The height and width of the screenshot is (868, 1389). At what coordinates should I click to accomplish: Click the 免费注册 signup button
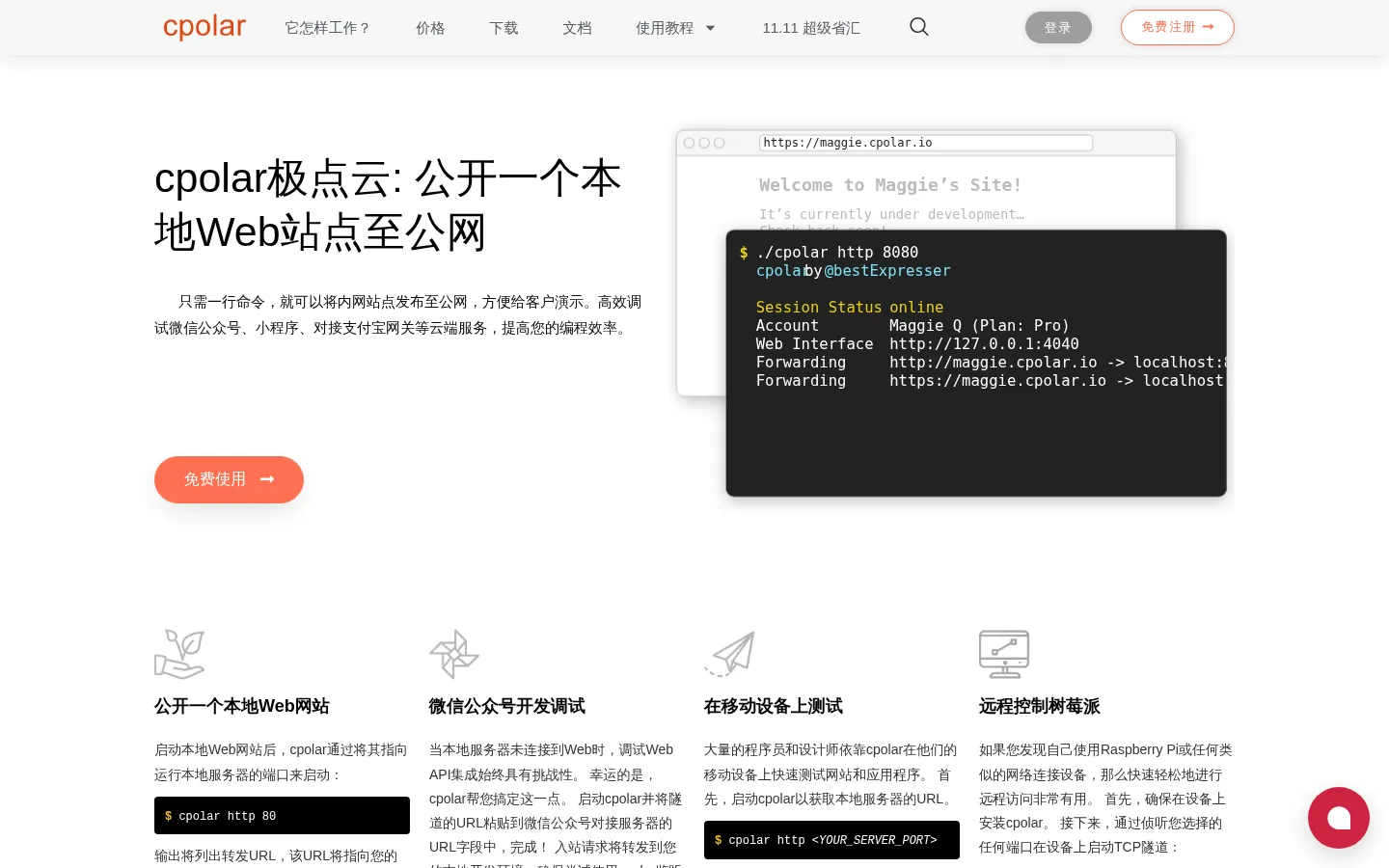(x=1178, y=27)
